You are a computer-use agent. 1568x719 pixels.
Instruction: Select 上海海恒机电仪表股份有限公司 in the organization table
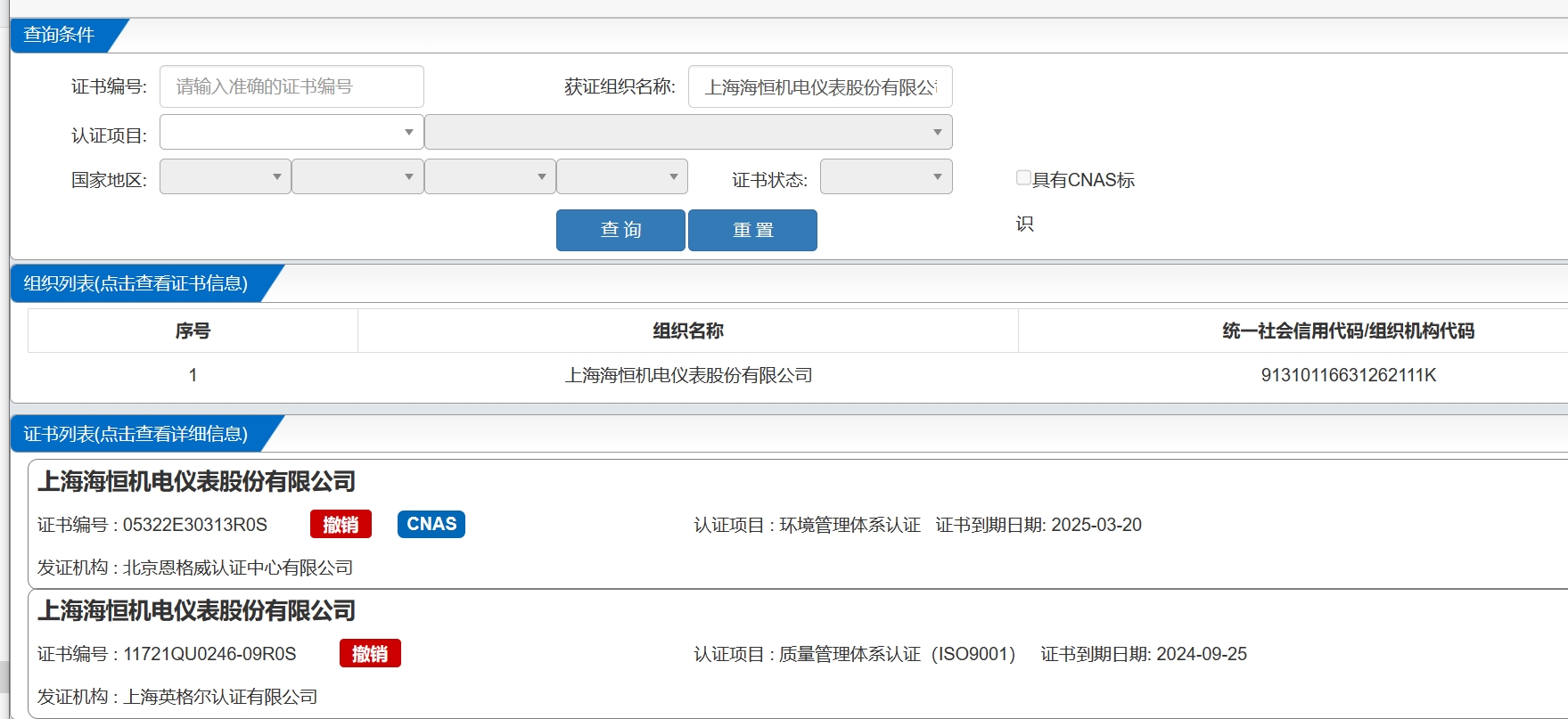[x=688, y=375]
